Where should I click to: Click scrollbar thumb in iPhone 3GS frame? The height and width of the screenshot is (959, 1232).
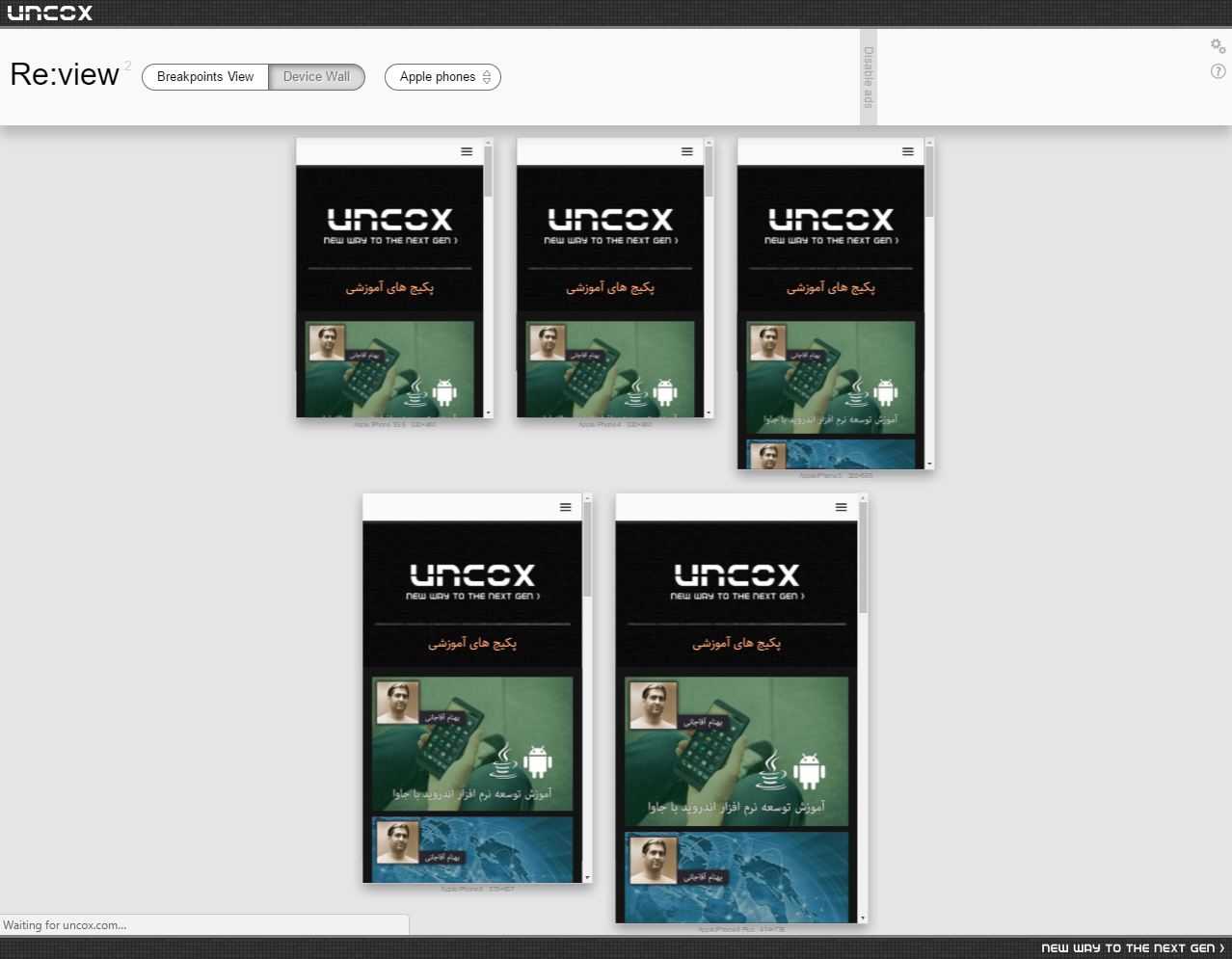click(489, 172)
